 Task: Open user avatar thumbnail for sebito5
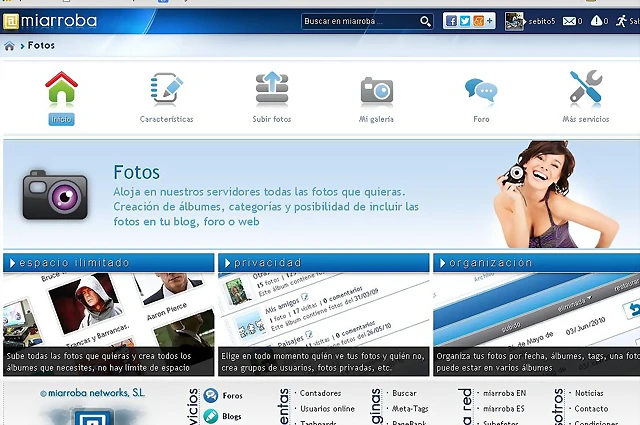[514, 21]
